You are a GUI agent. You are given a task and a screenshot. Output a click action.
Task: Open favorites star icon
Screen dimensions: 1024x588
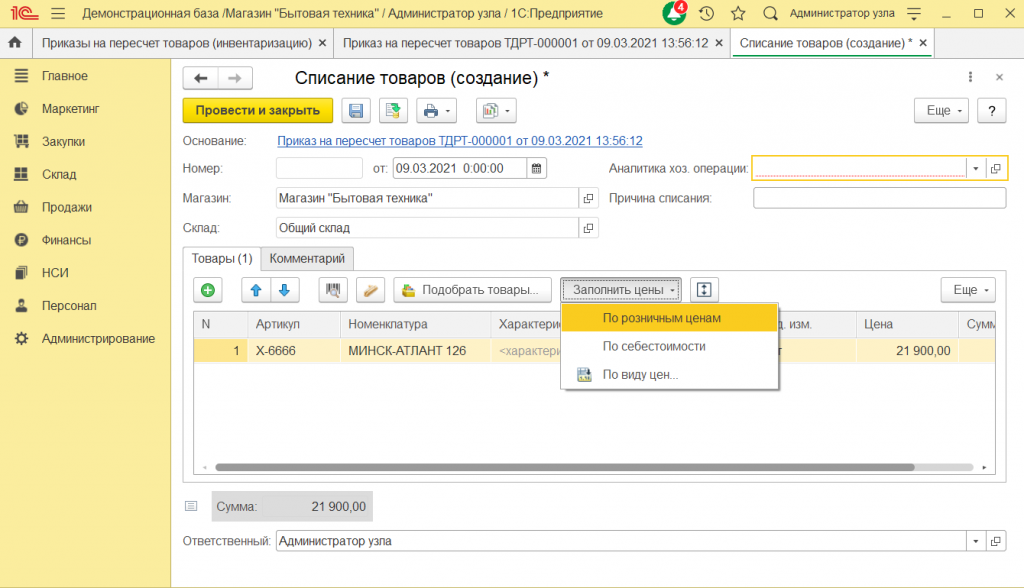click(x=738, y=13)
